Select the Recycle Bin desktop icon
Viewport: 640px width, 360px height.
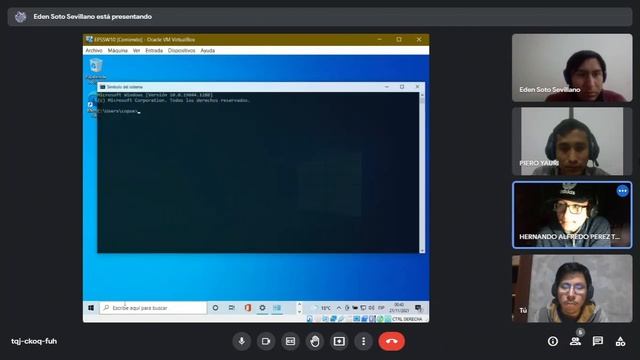[96, 69]
